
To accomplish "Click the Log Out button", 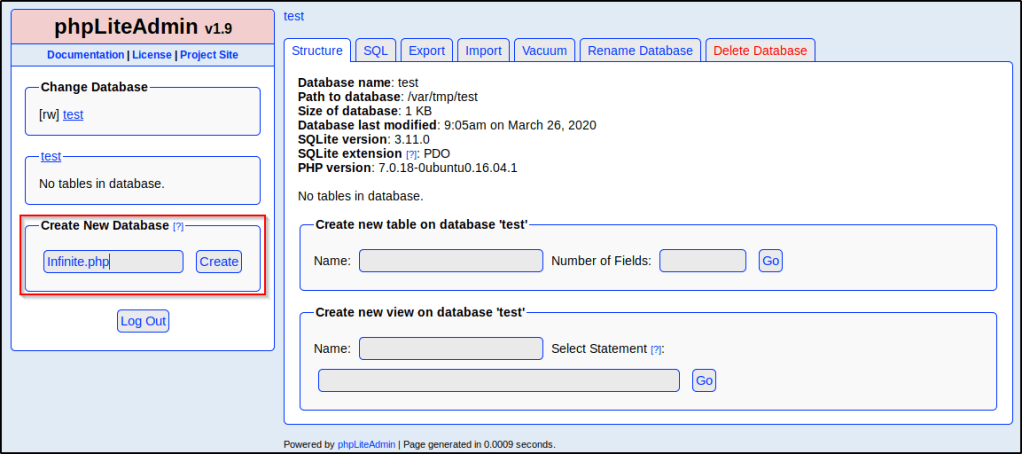I will 143,321.
